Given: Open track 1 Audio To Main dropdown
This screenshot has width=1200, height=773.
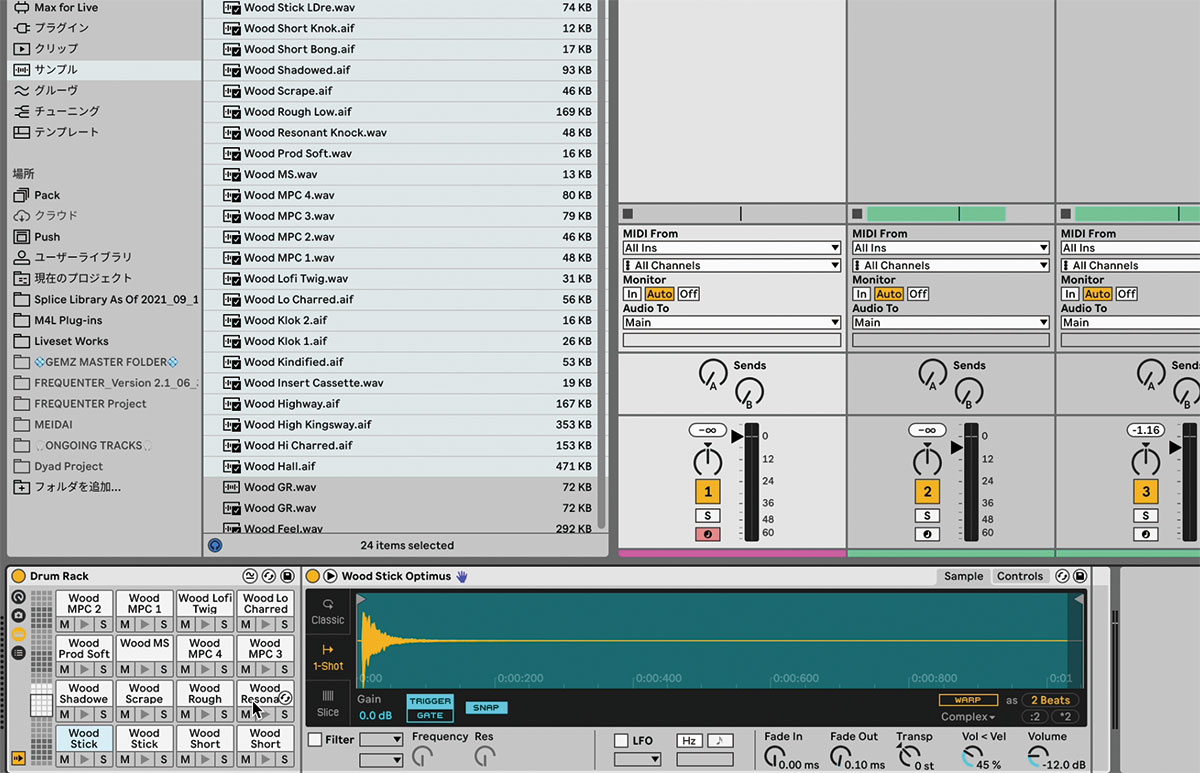Looking at the screenshot, I should tap(732, 322).
